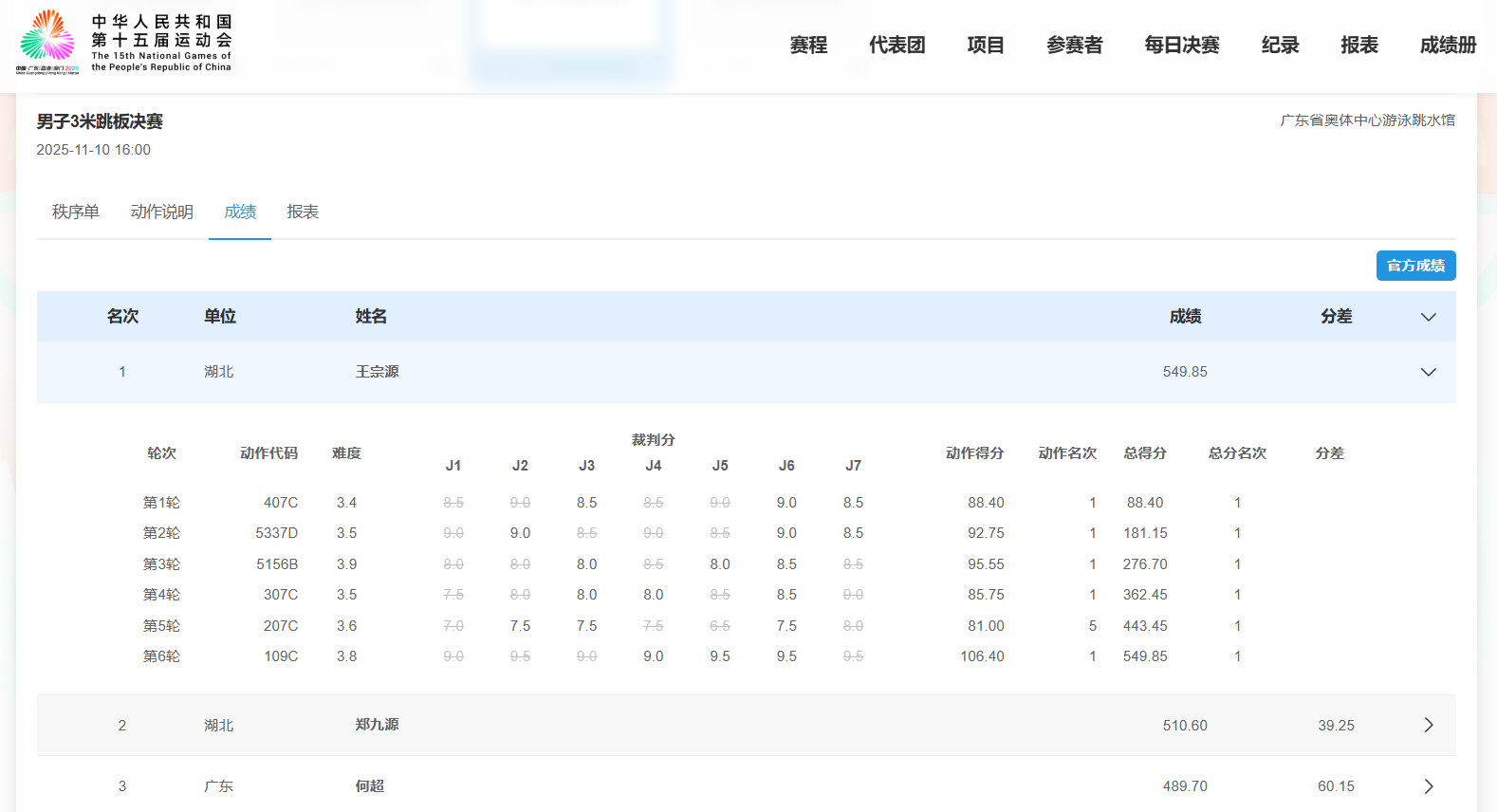Open the 赛程 menu
This screenshot has height=812, width=1497.
point(808,45)
